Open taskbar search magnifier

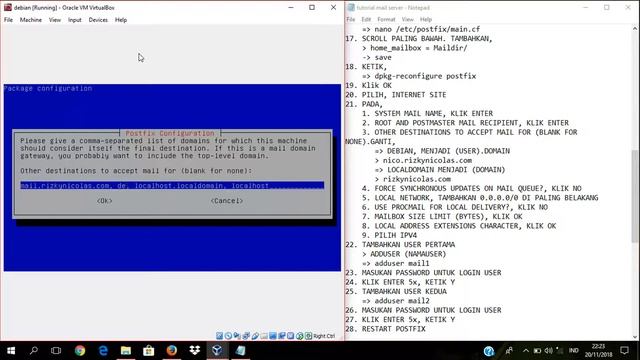34,351
